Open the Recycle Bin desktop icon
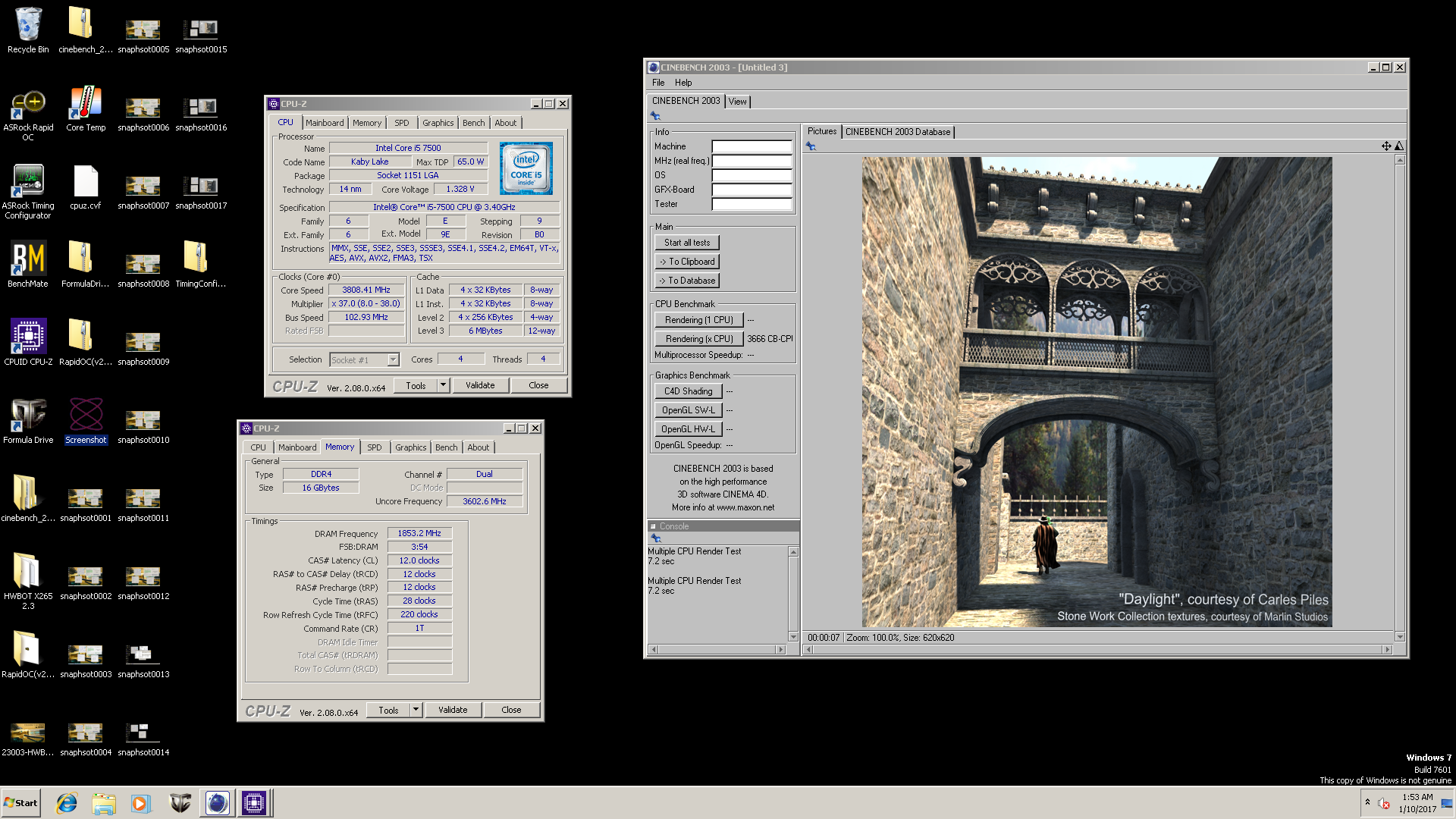This screenshot has width=1456, height=819. click(x=28, y=30)
